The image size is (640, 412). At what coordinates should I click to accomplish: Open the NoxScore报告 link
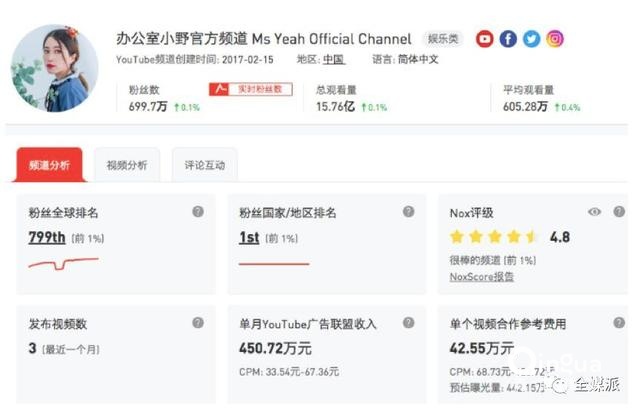point(481,277)
